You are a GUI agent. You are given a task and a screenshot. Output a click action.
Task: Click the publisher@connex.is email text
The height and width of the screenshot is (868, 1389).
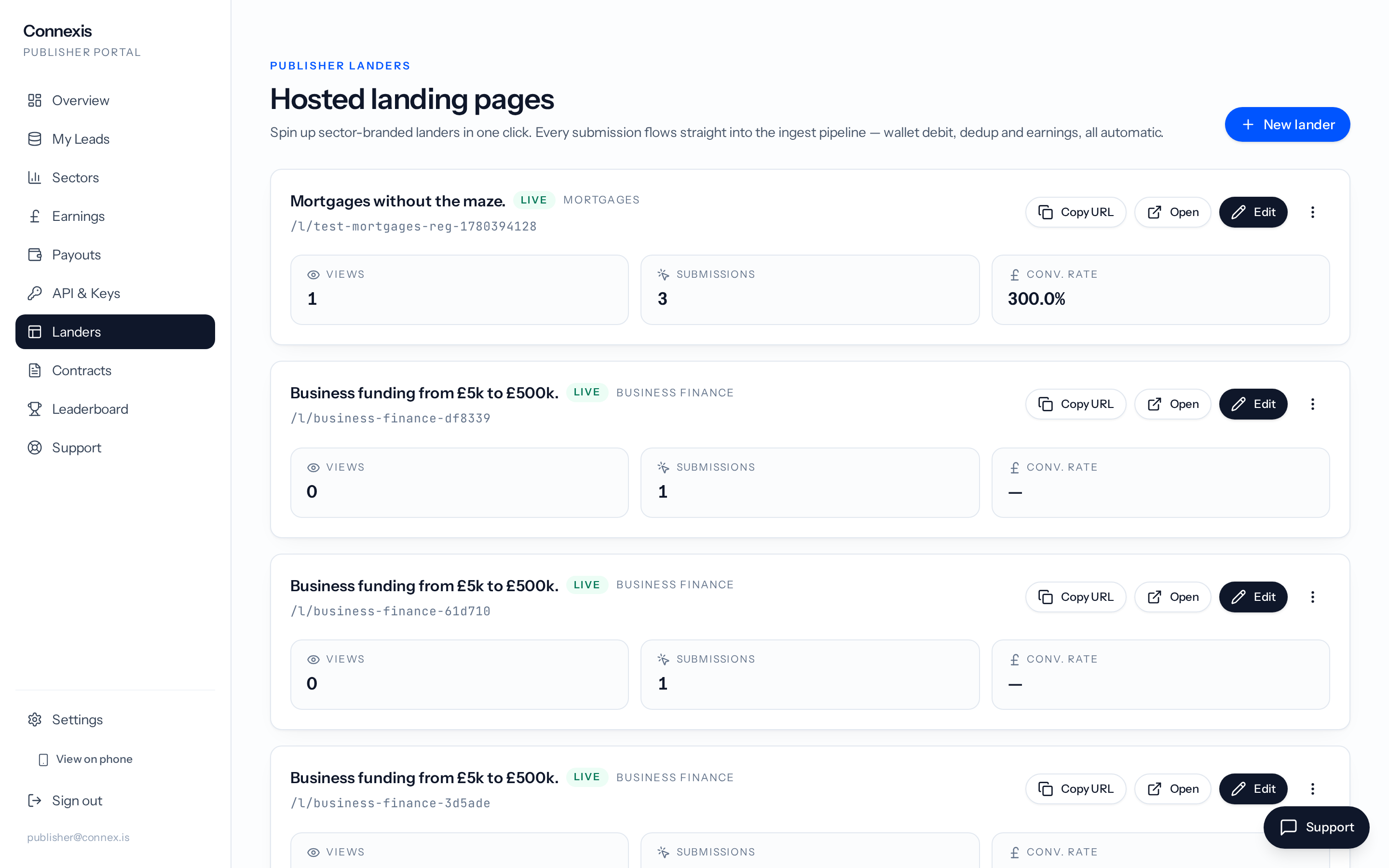pyautogui.click(x=78, y=837)
